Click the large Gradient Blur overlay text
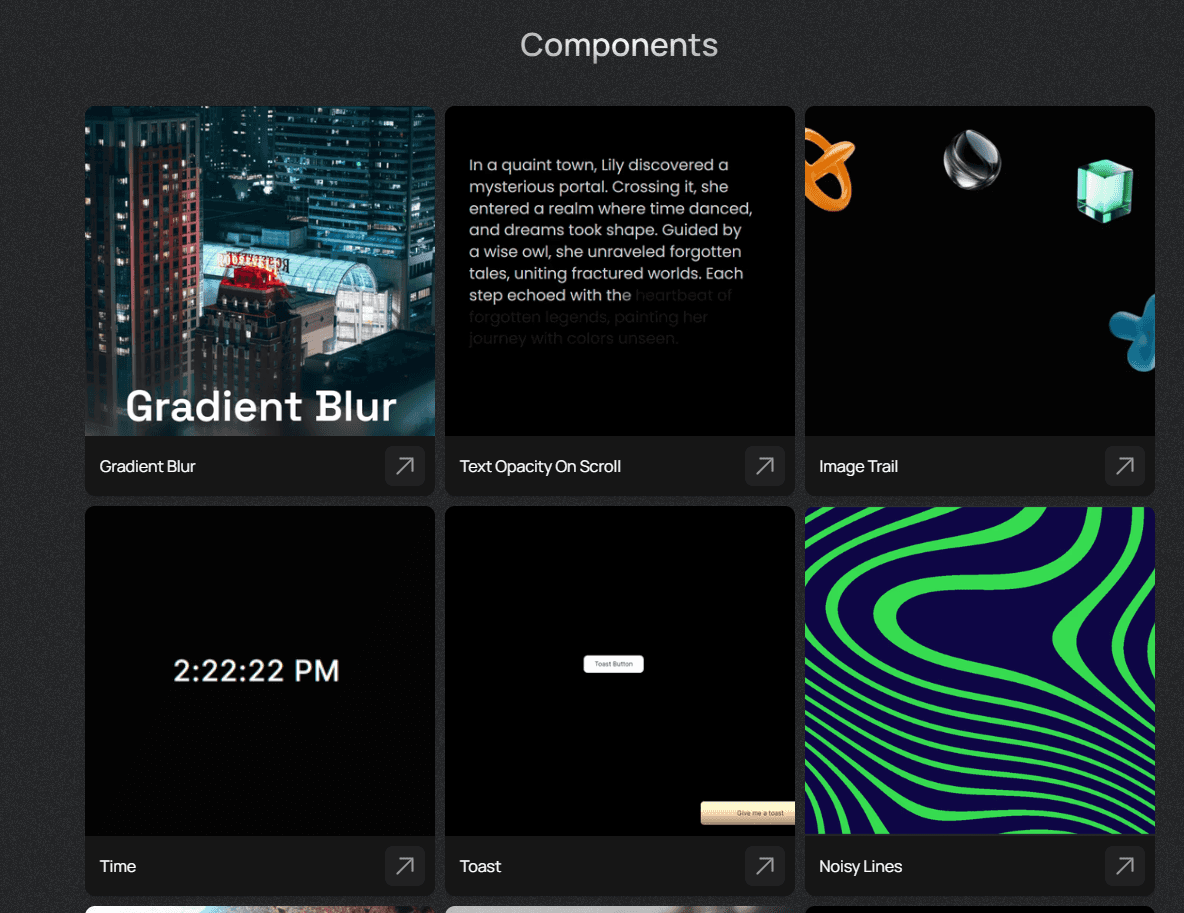Viewport: 1184px width, 913px height. 261,406
